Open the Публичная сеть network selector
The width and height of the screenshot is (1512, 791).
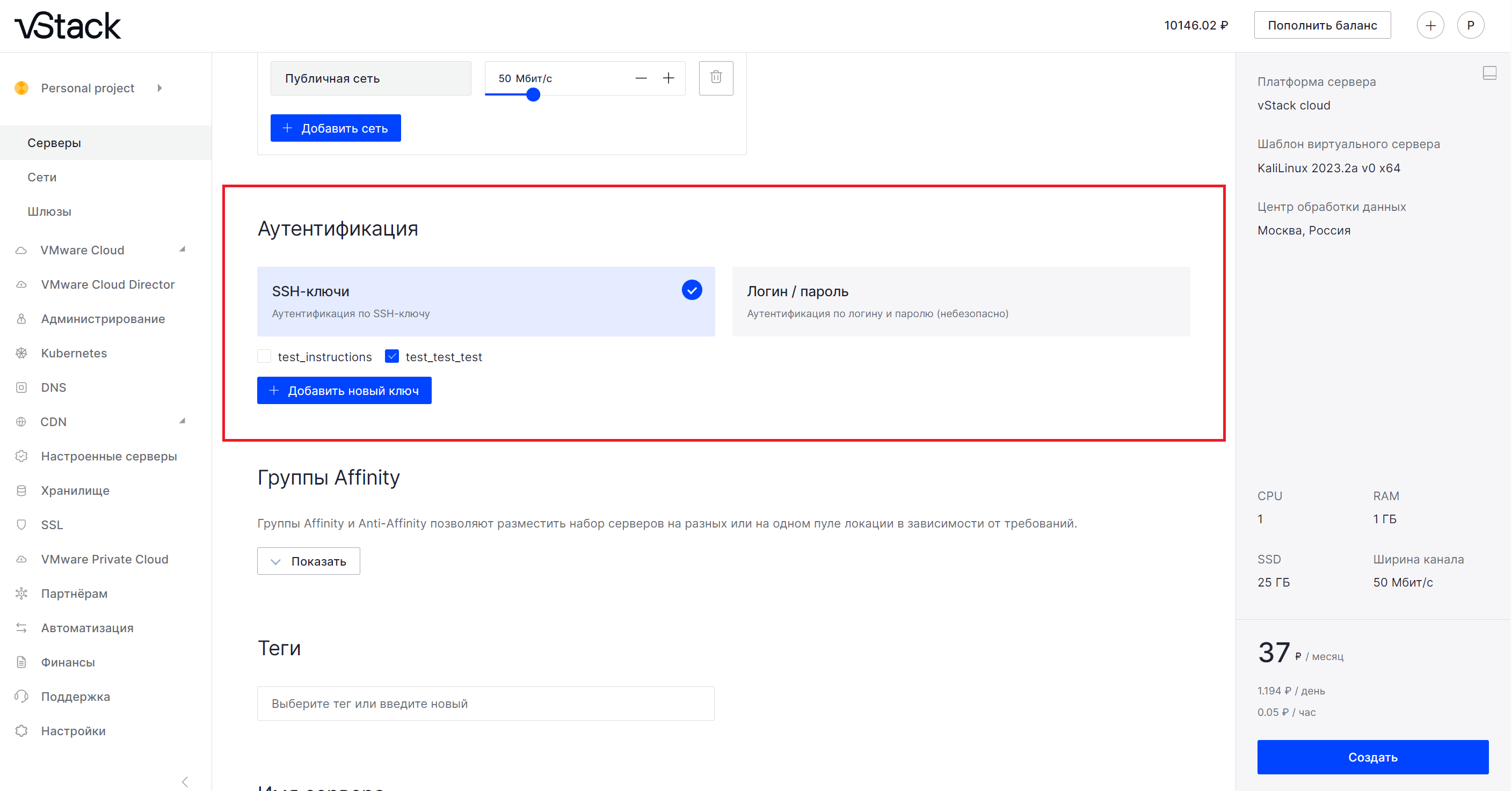370,78
